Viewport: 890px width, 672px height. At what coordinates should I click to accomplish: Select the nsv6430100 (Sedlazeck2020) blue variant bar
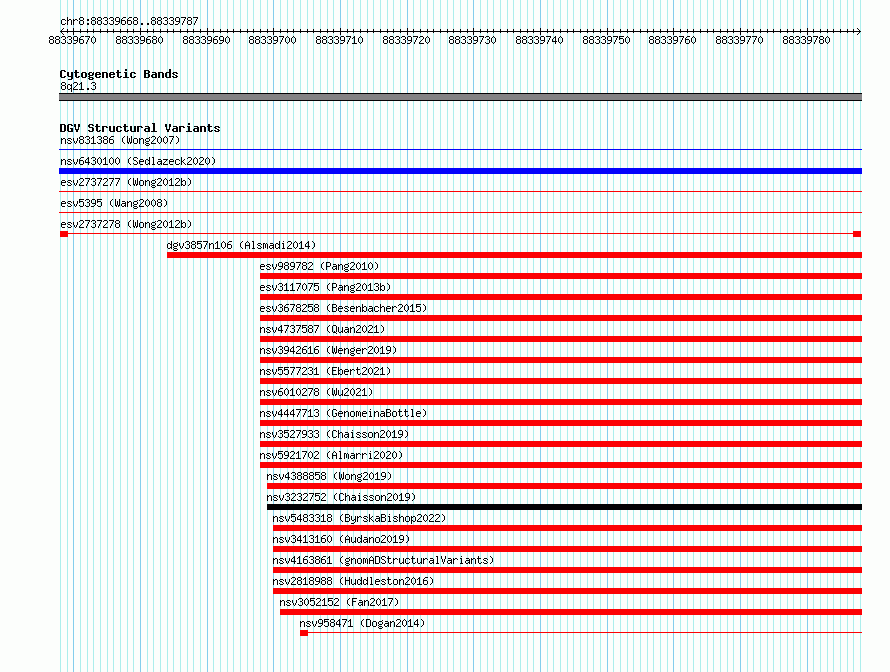click(460, 171)
